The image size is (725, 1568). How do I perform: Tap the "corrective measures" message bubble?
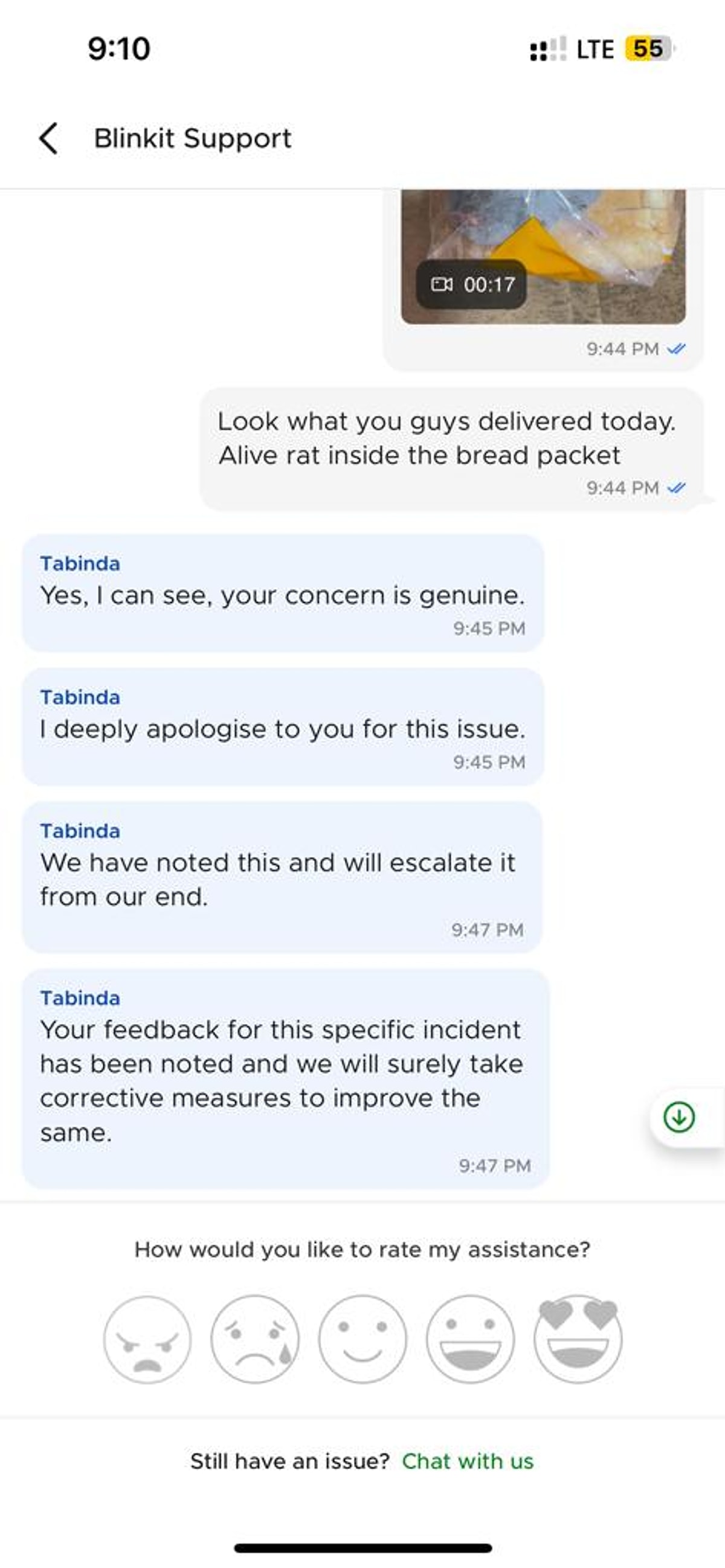pos(285,1078)
